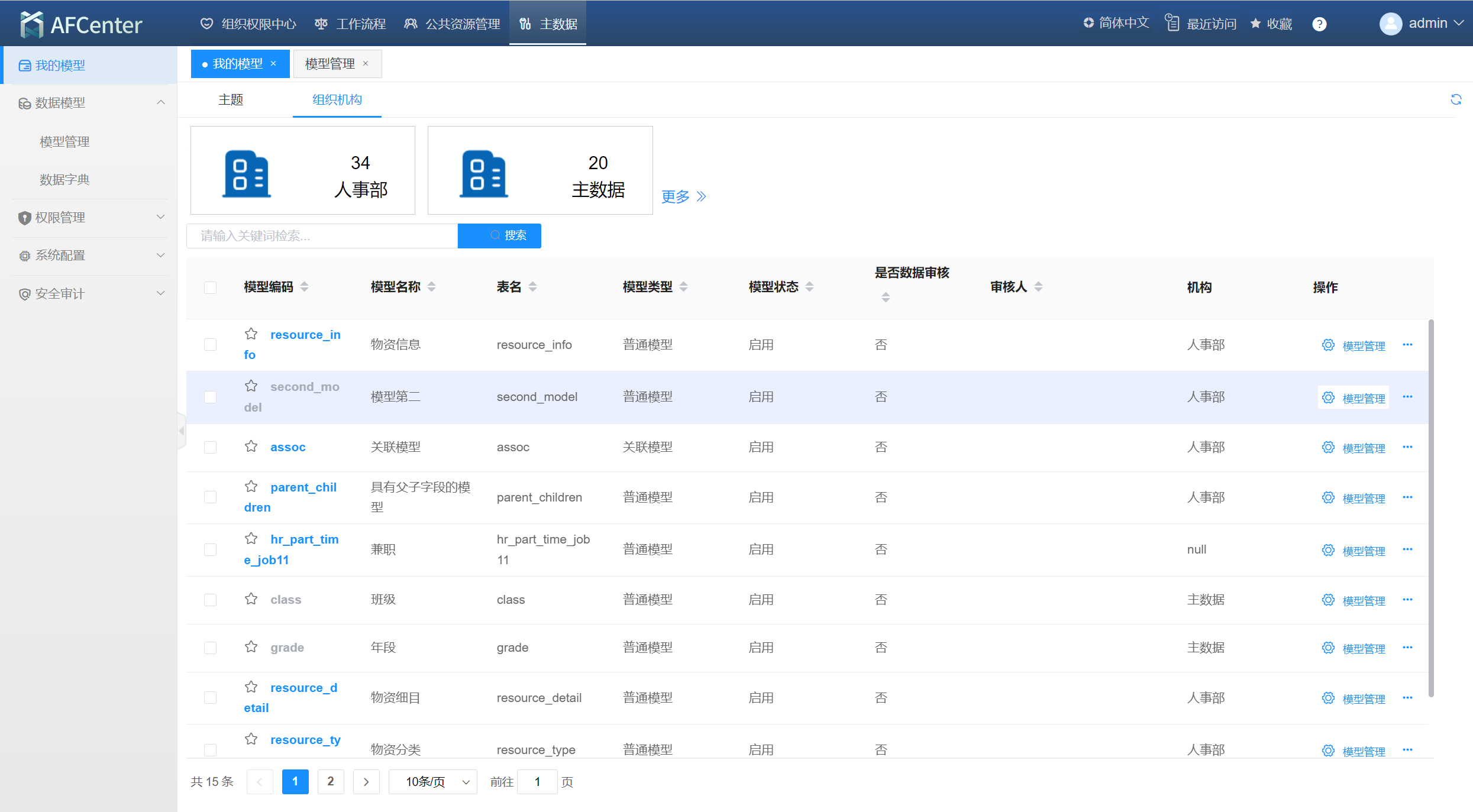The width and height of the screenshot is (1473, 812).
Task: Click the table's vertical scrollbar
Action: pyautogui.click(x=1431, y=509)
